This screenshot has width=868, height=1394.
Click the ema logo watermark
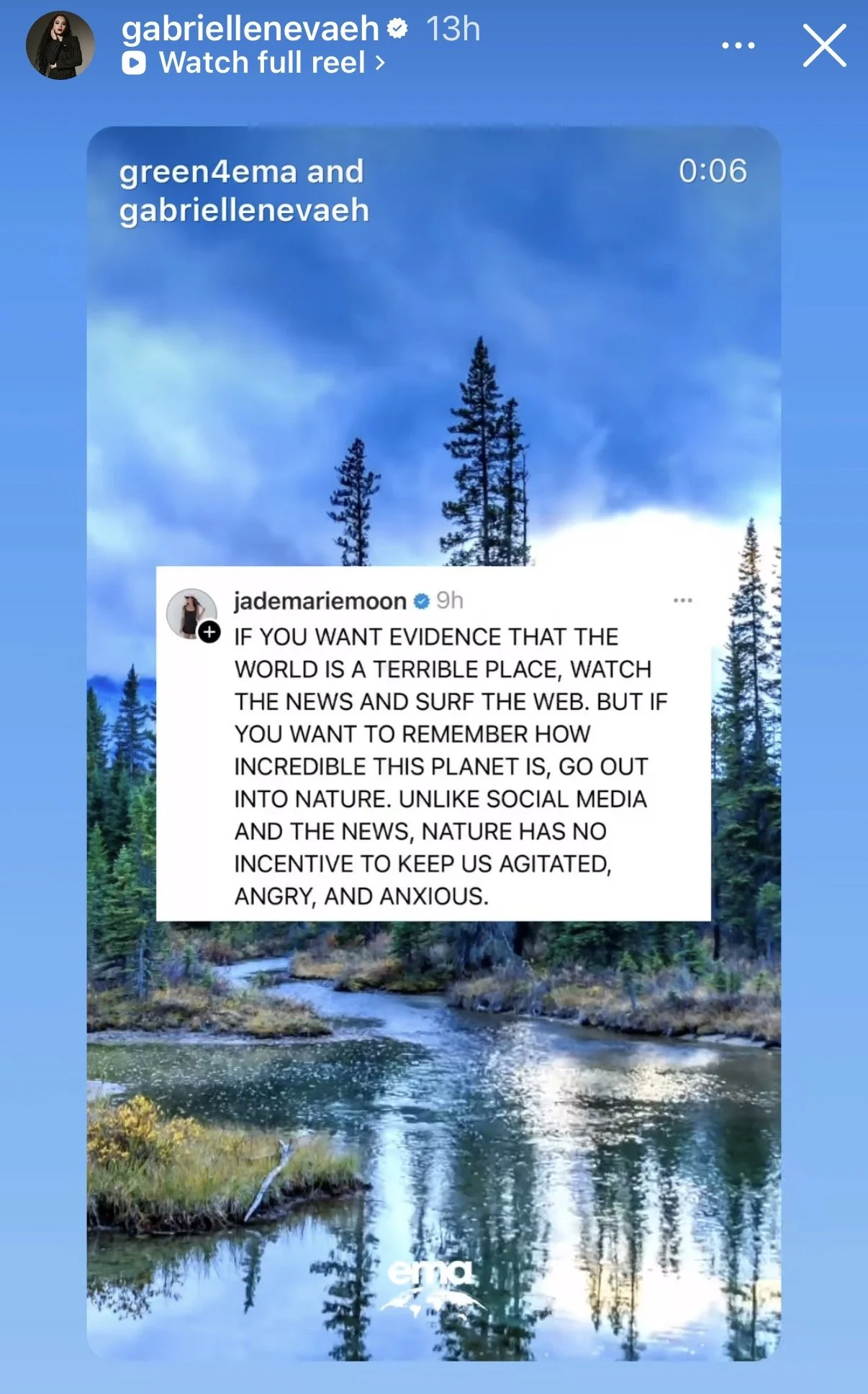(432, 1286)
